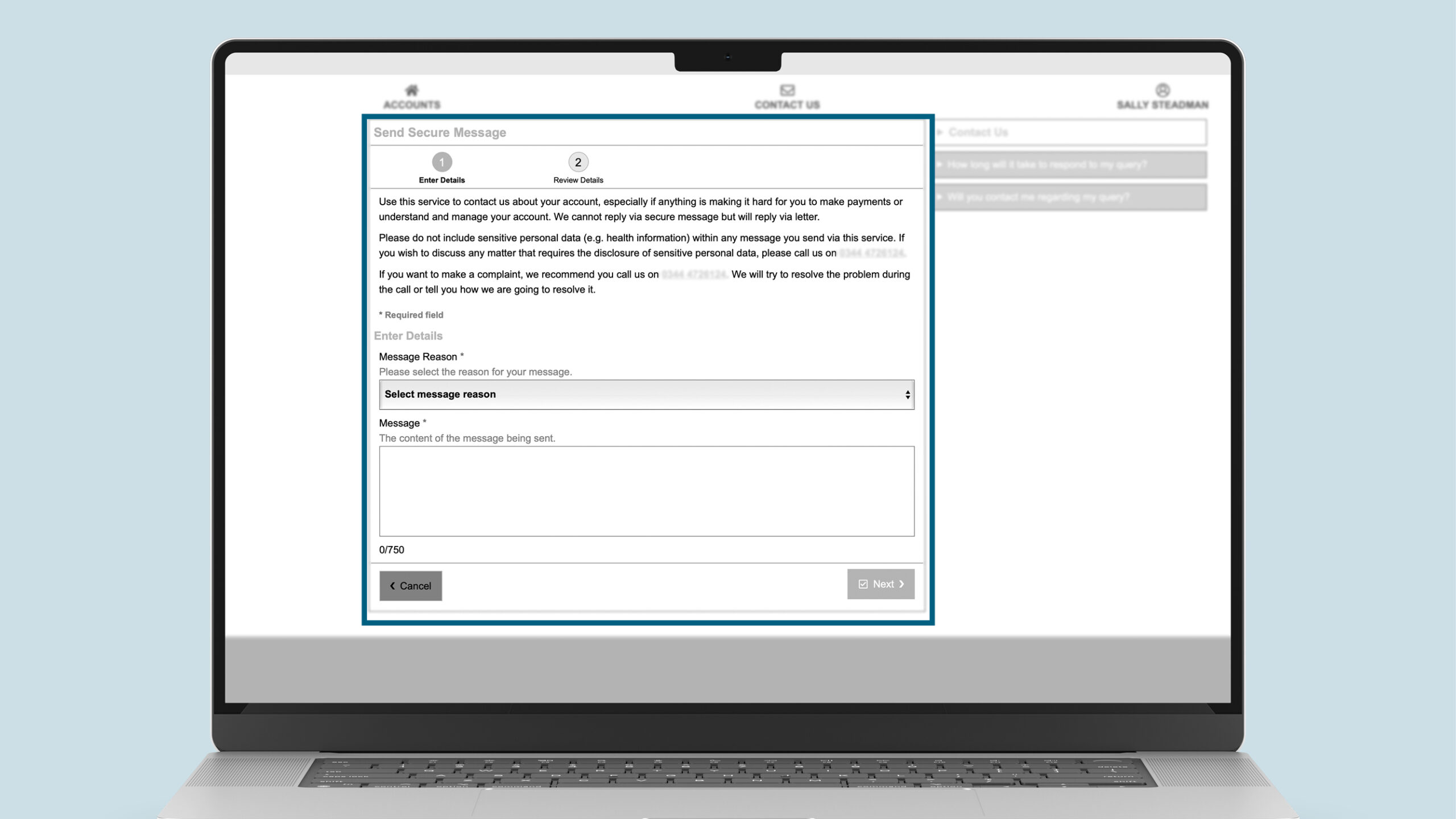Open the Select message reason dropdown
1456x819 pixels.
[x=646, y=394]
